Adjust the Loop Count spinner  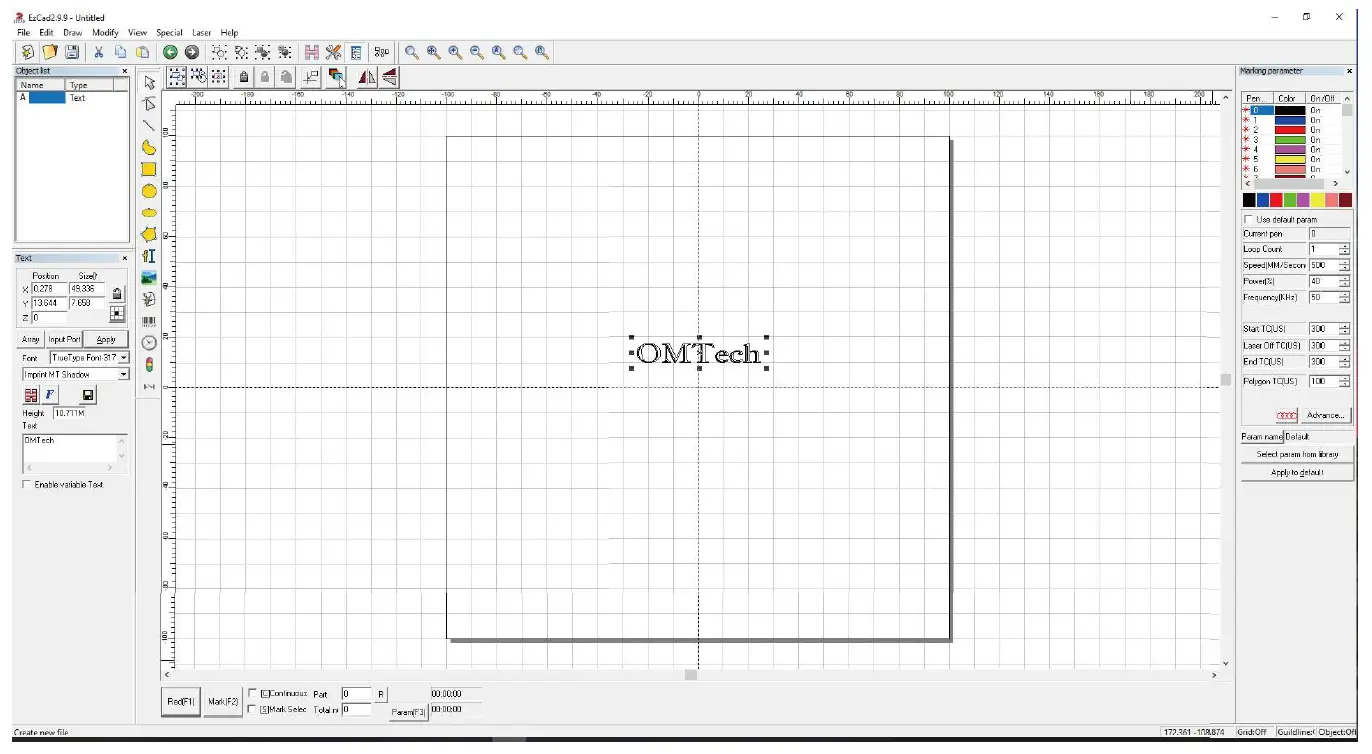click(1344, 249)
